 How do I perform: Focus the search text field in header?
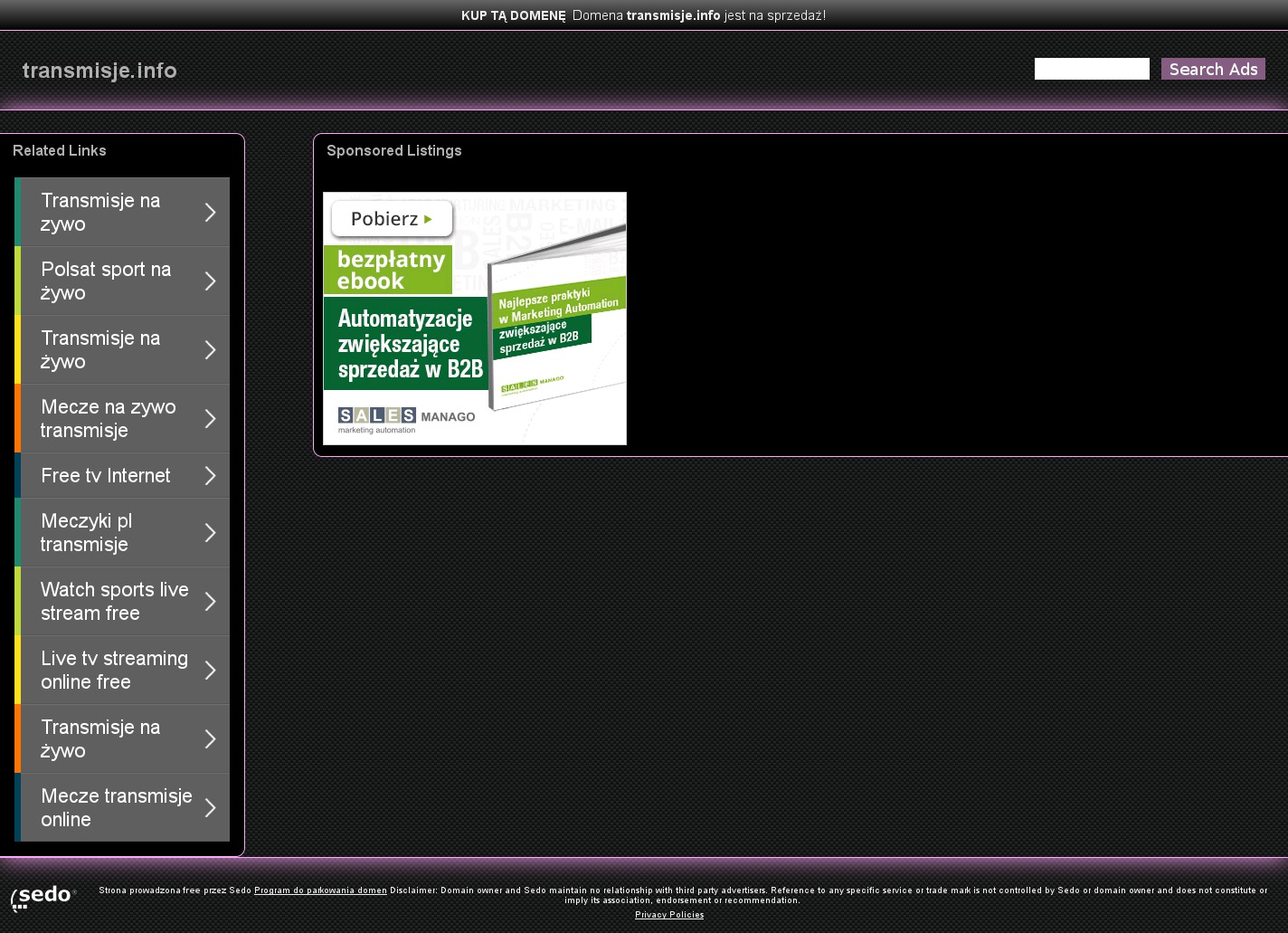(x=1091, y=70)
